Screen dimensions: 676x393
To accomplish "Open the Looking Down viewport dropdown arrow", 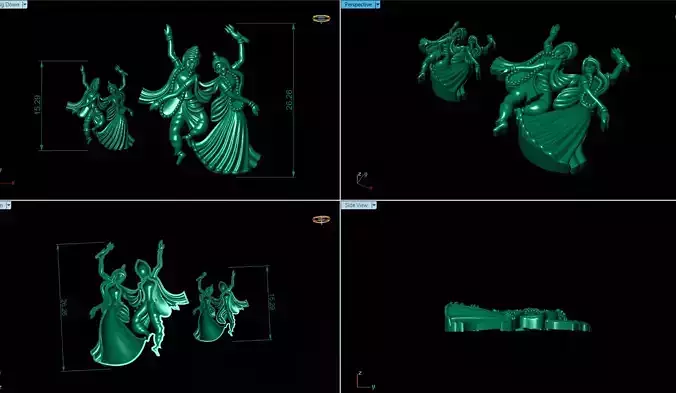I will 24,4.
